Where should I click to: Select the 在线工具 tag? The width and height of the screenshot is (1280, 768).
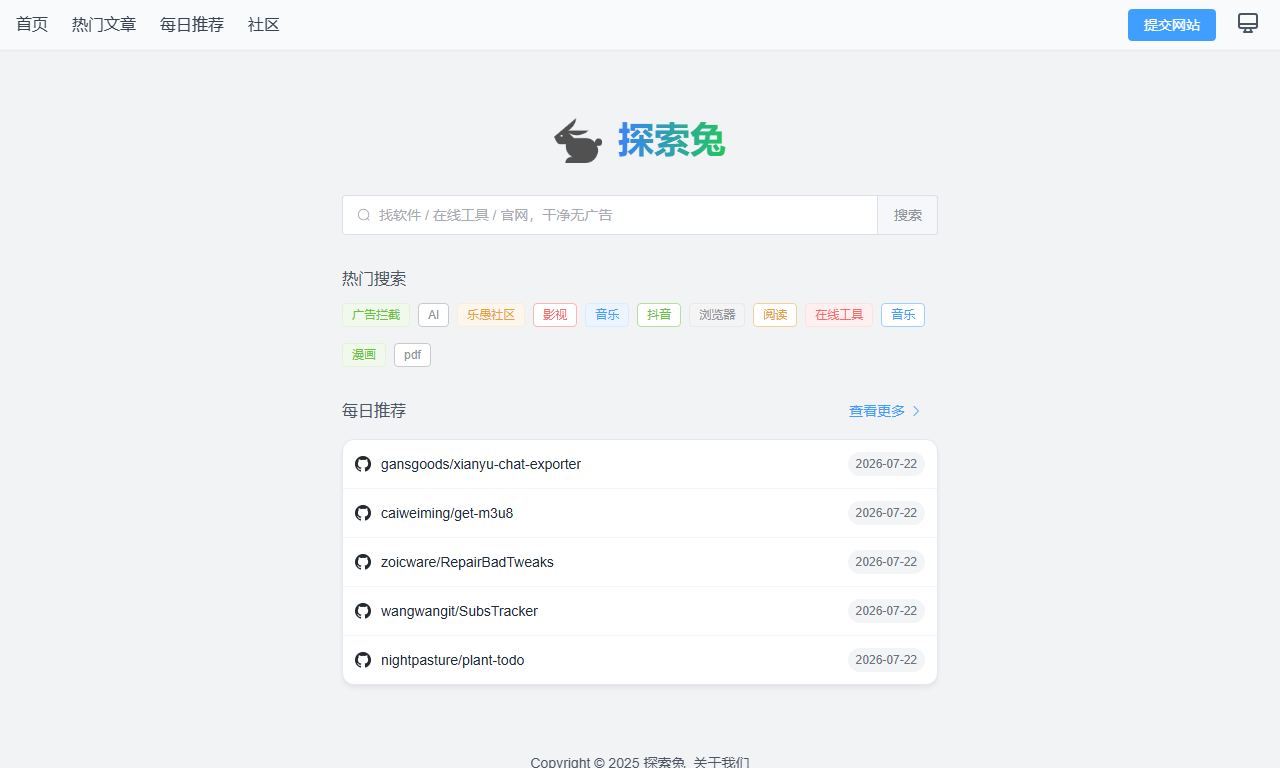[x=839, y=315]
